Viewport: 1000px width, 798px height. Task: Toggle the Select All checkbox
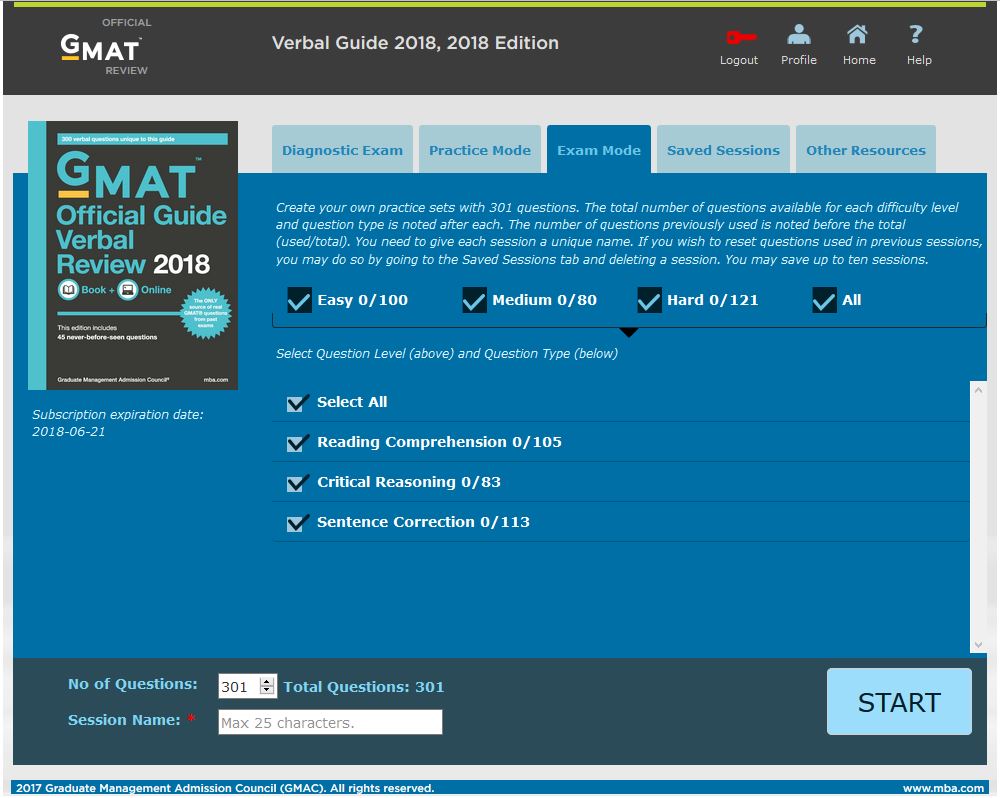pyautogui.click(x=296, y=402)
